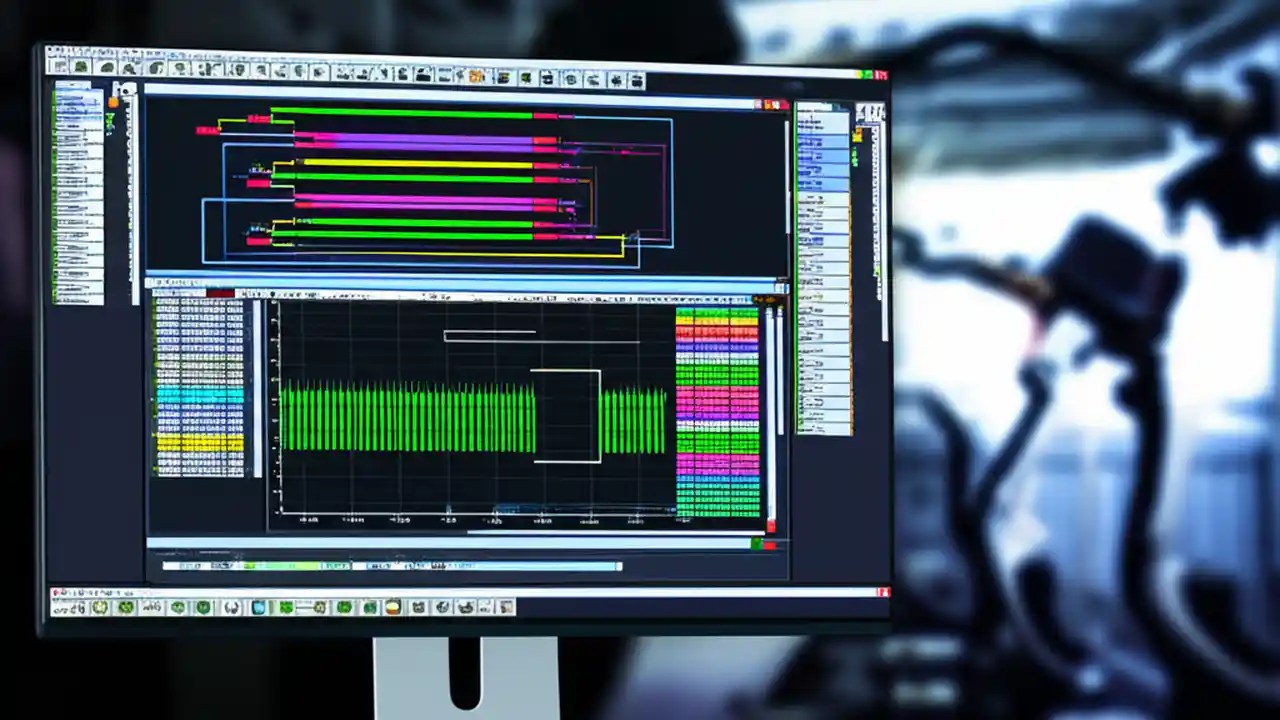Open the blue monitor icon in the bottom toolbar

(x=258, y=607)
